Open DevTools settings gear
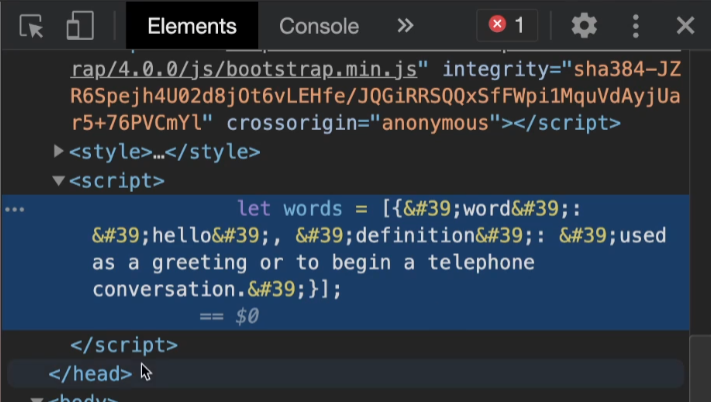 [584, 25]
